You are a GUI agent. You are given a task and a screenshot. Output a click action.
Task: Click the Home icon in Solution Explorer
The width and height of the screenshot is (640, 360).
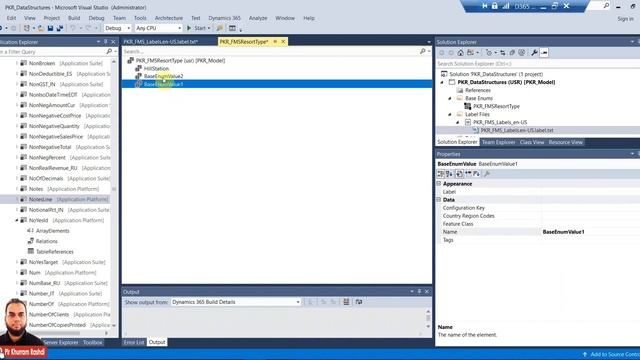tap(460, 53)
